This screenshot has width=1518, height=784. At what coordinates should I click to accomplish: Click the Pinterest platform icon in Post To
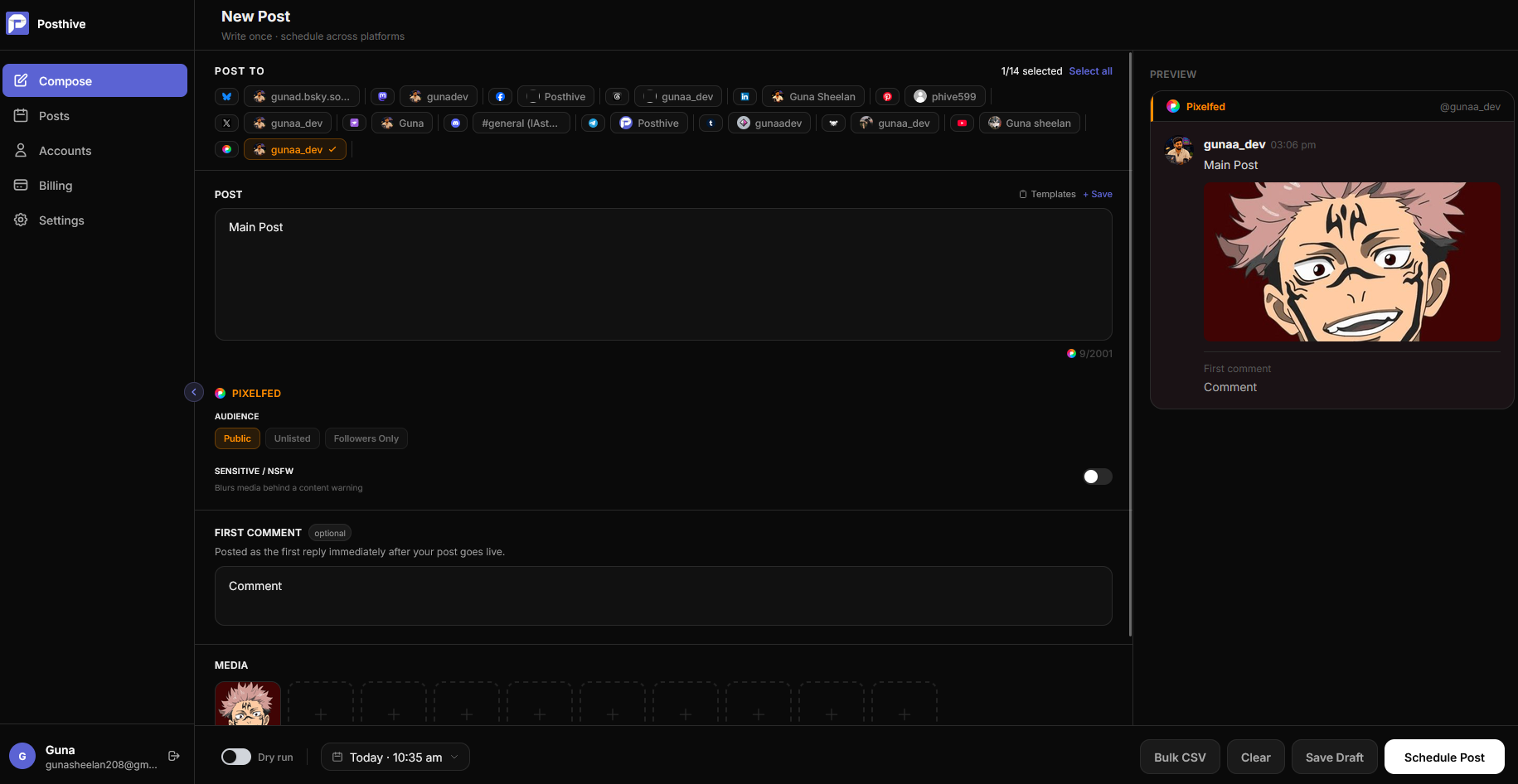(887, 97)
